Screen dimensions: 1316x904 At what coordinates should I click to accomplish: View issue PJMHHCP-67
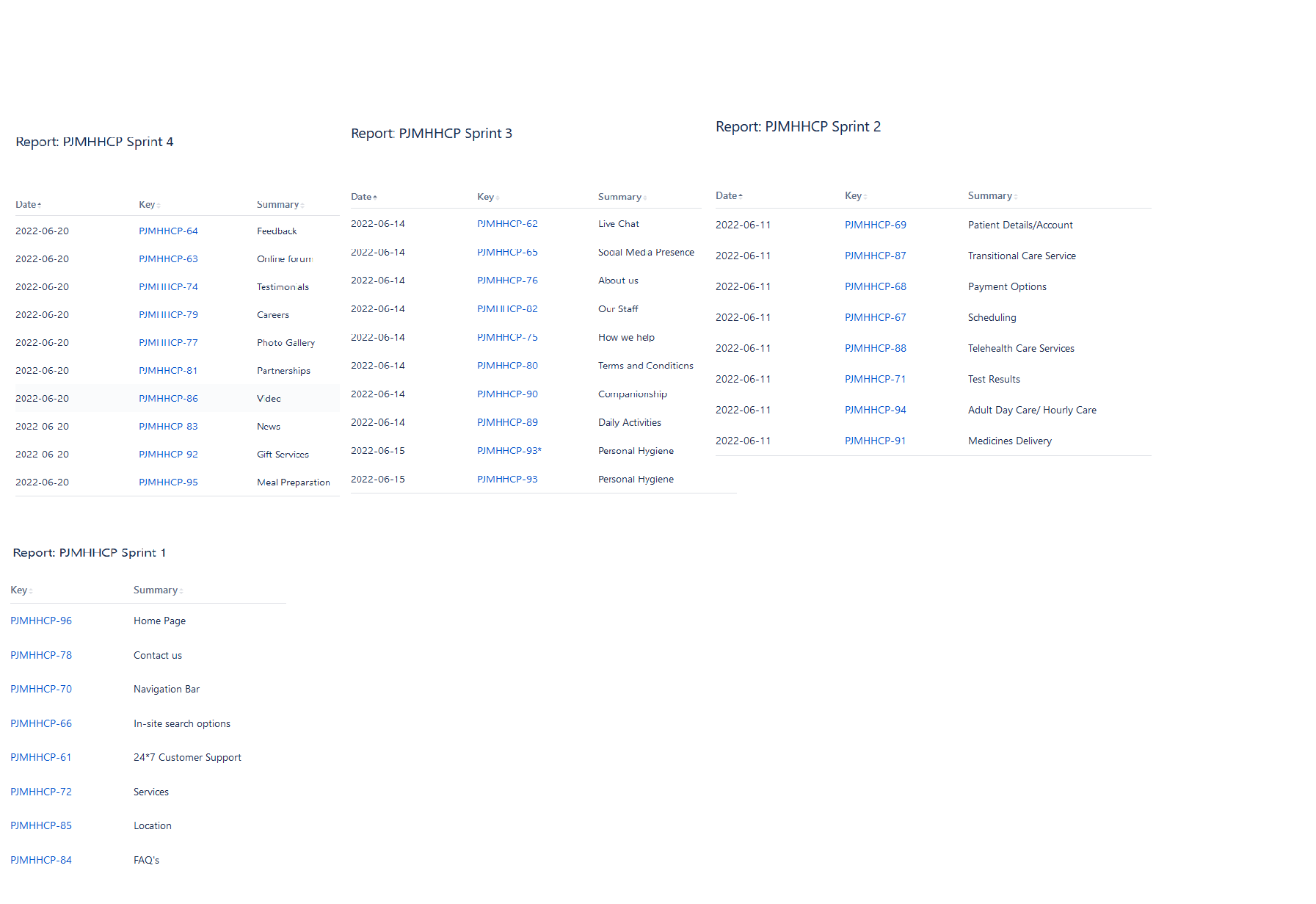(876, 318)
